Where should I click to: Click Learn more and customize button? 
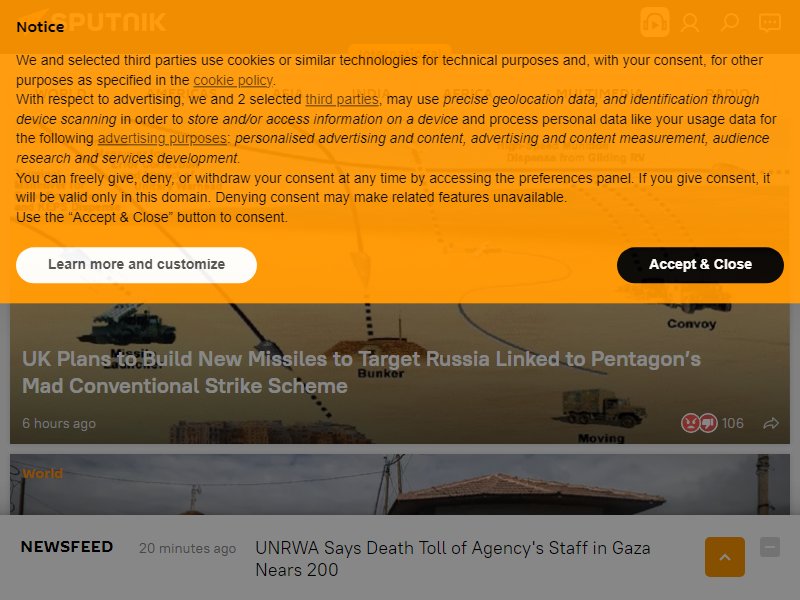[x=136, y=265]
